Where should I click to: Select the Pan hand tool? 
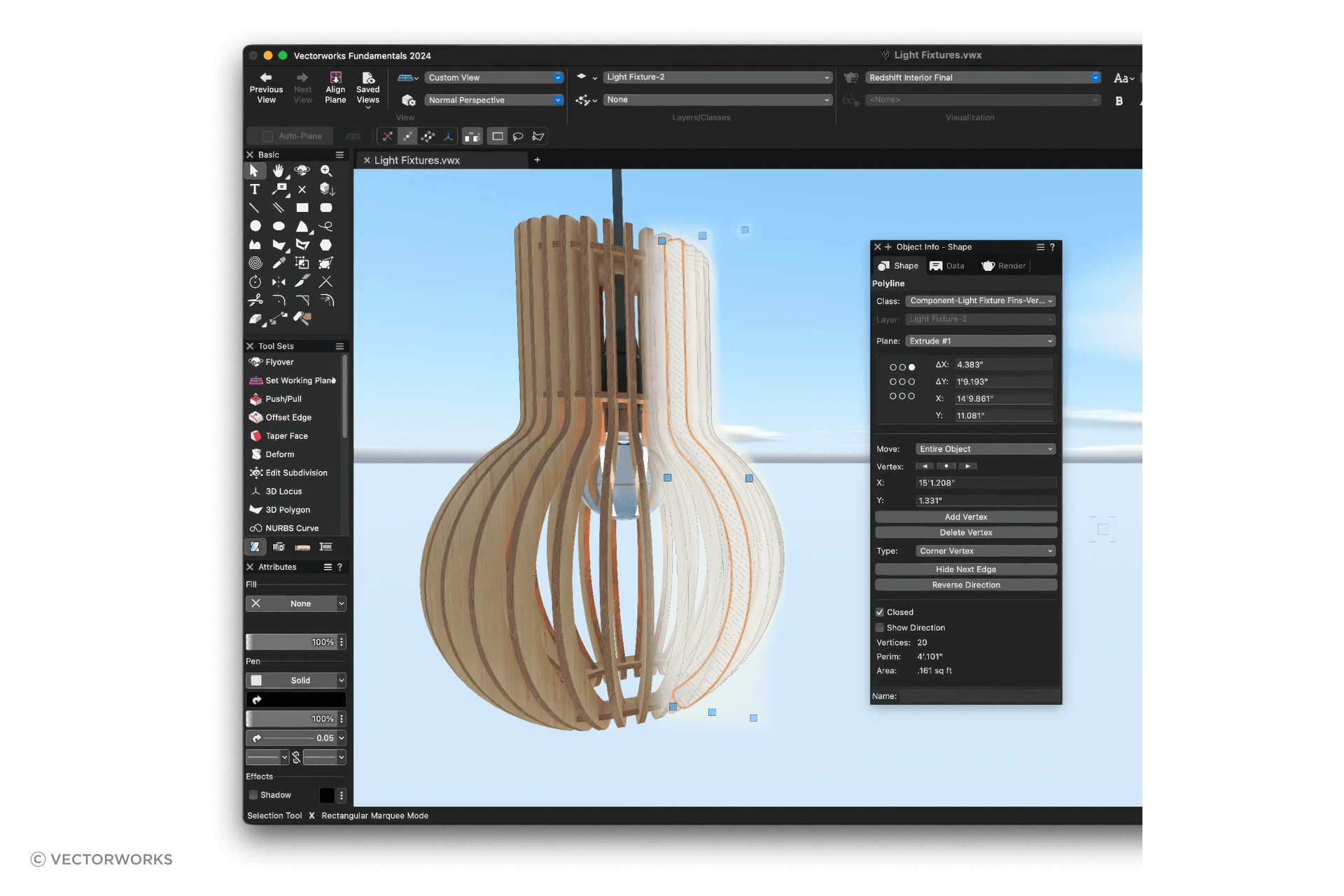(279, 171)
